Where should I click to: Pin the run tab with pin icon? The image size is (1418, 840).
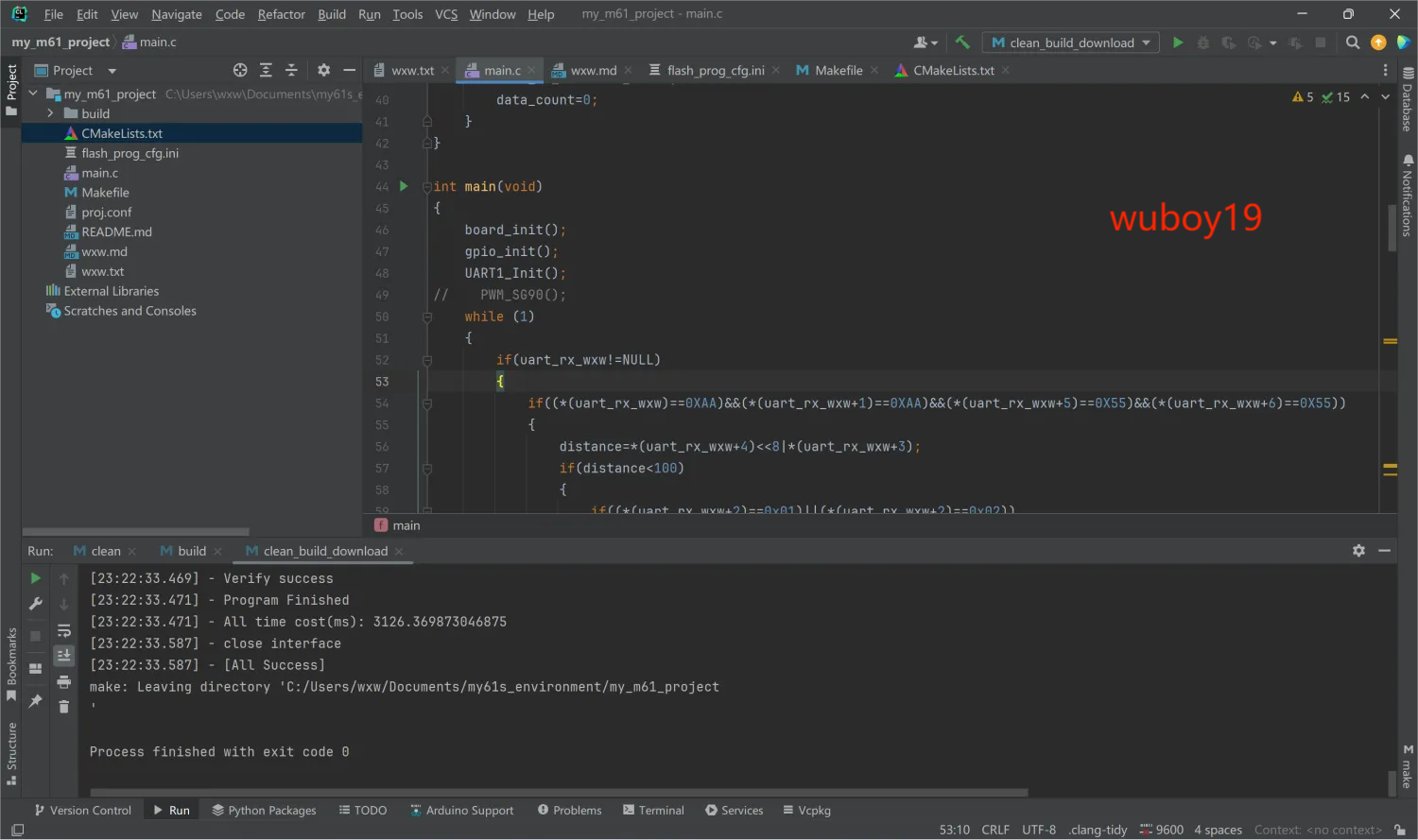tap(36, 700)
